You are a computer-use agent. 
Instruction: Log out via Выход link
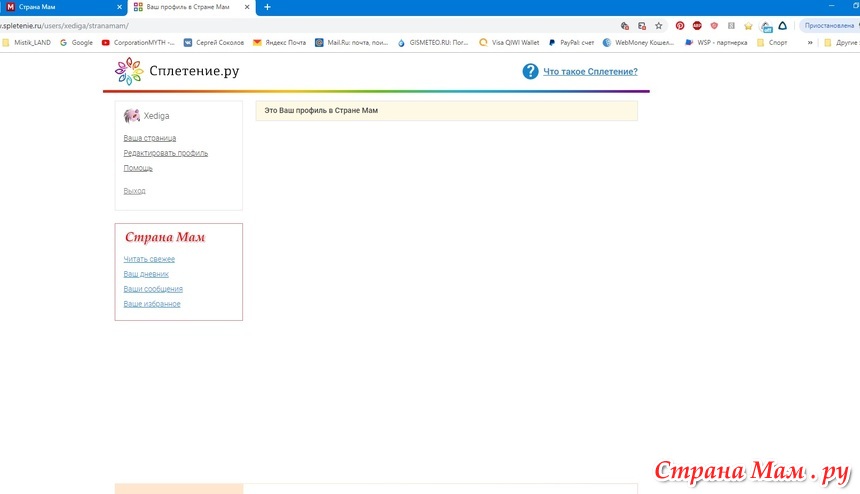point(134,191)
